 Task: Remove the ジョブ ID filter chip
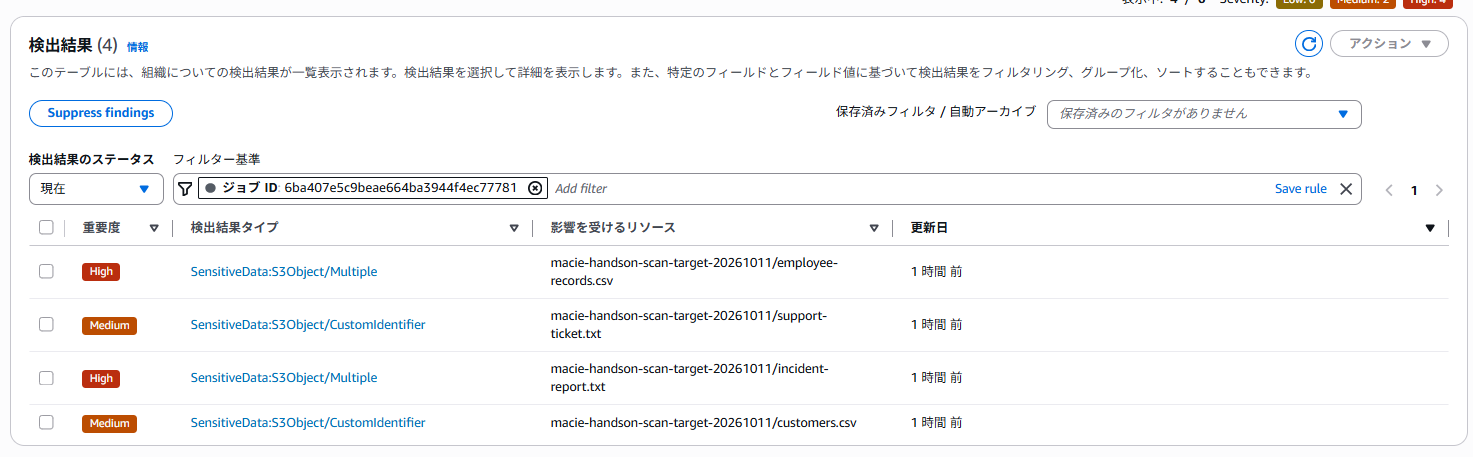(534, 188)
